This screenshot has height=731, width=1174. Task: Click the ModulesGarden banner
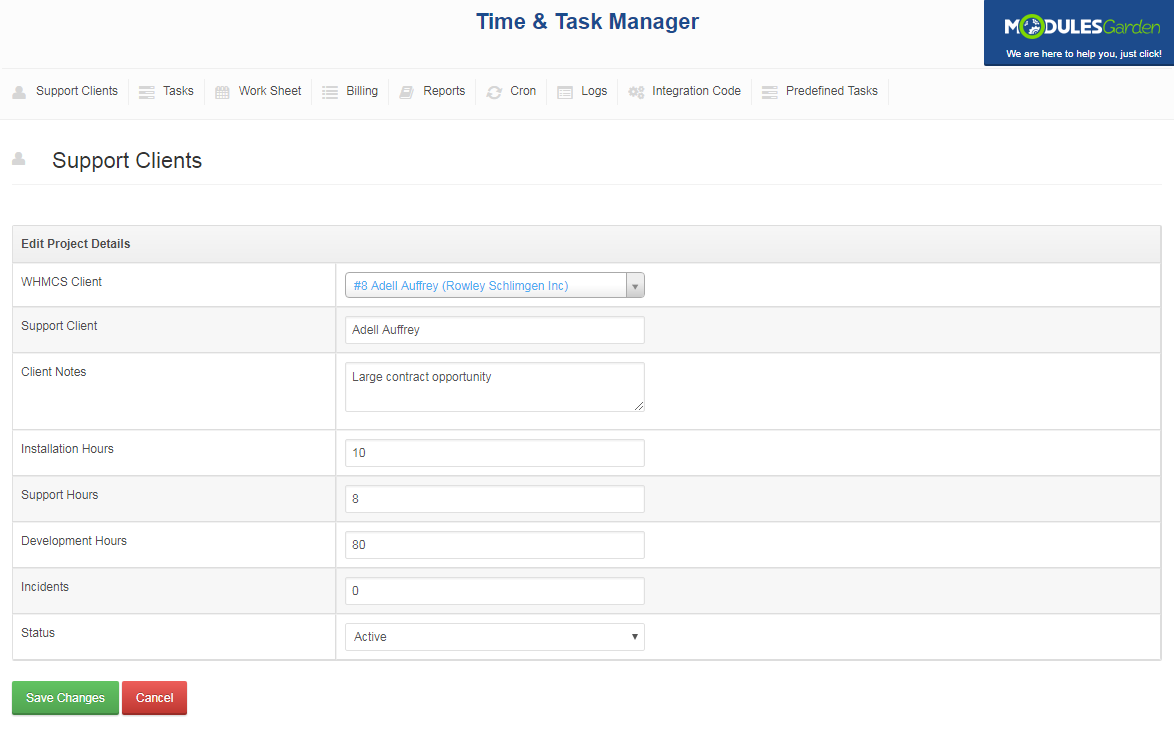click(1078, 33)
